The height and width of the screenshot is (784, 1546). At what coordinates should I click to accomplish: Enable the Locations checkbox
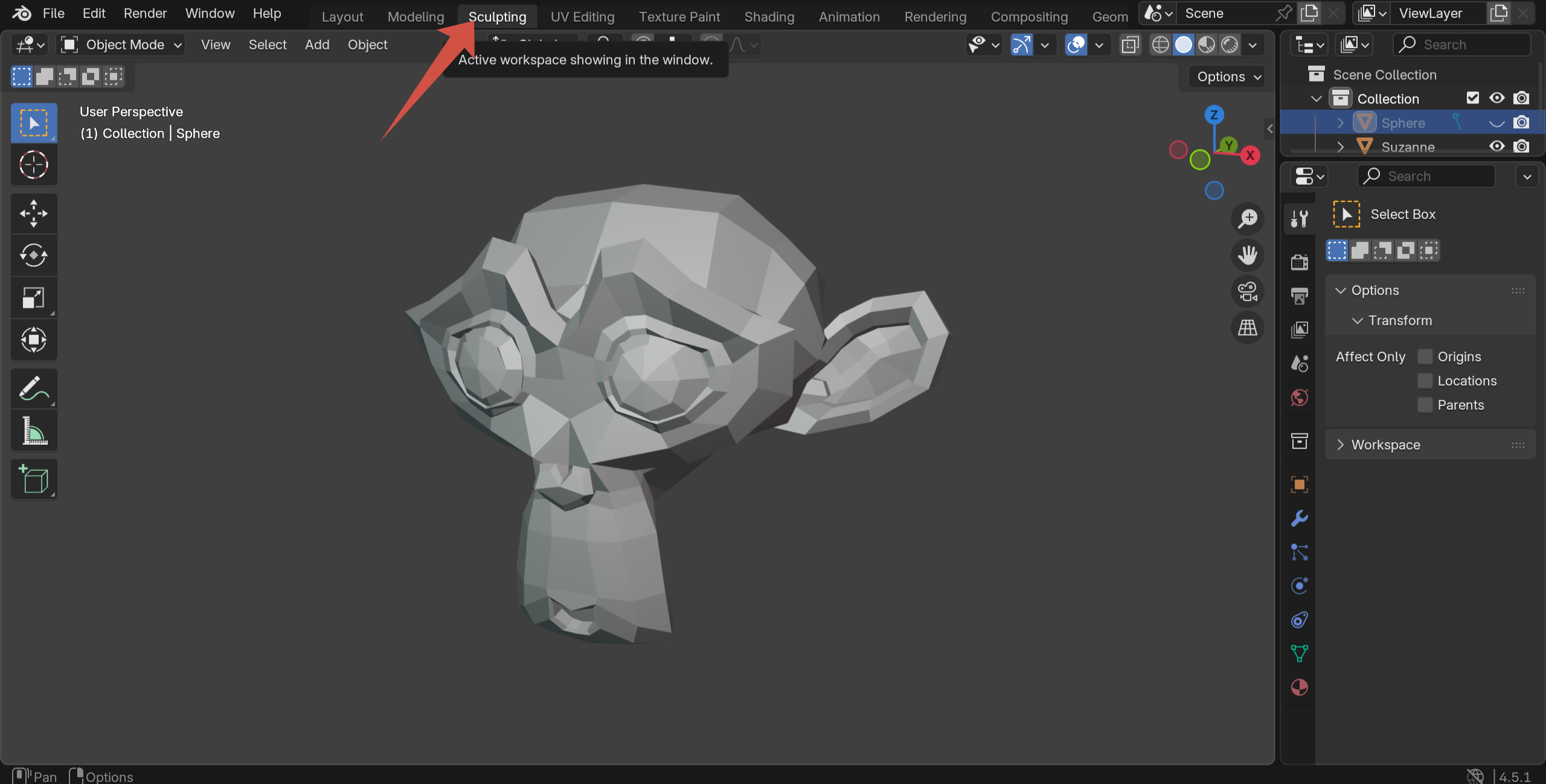1425,381
